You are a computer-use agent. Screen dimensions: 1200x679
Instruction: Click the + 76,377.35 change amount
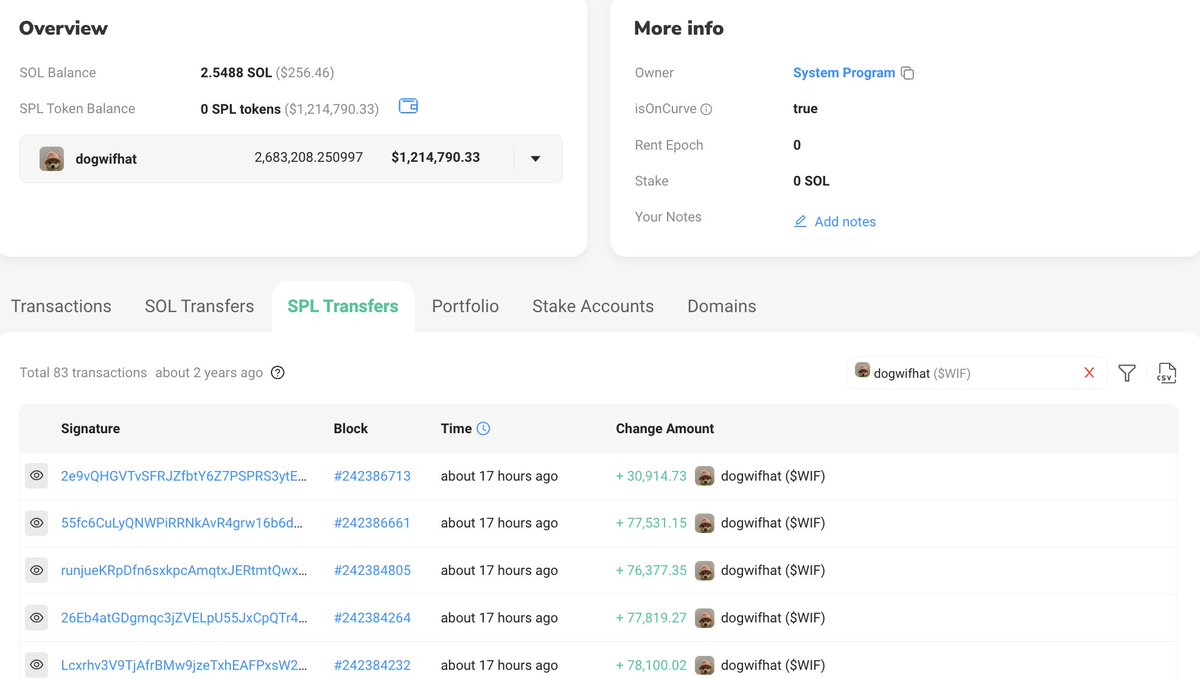pyautogui.click(x=651, y=570)
